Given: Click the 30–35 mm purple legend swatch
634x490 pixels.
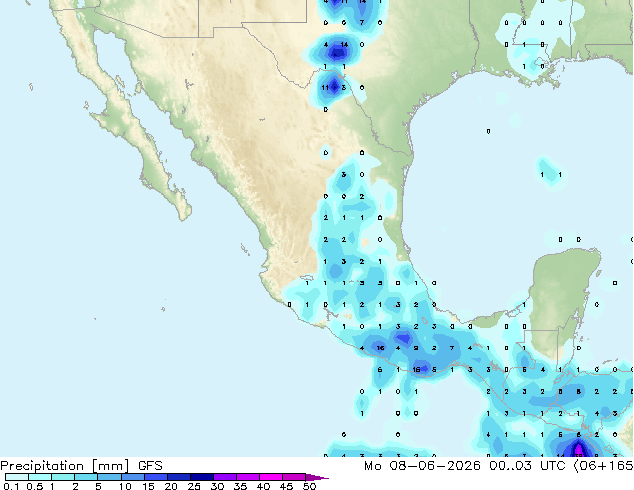Looking at the screenshot, I should [x=224, y=477].
